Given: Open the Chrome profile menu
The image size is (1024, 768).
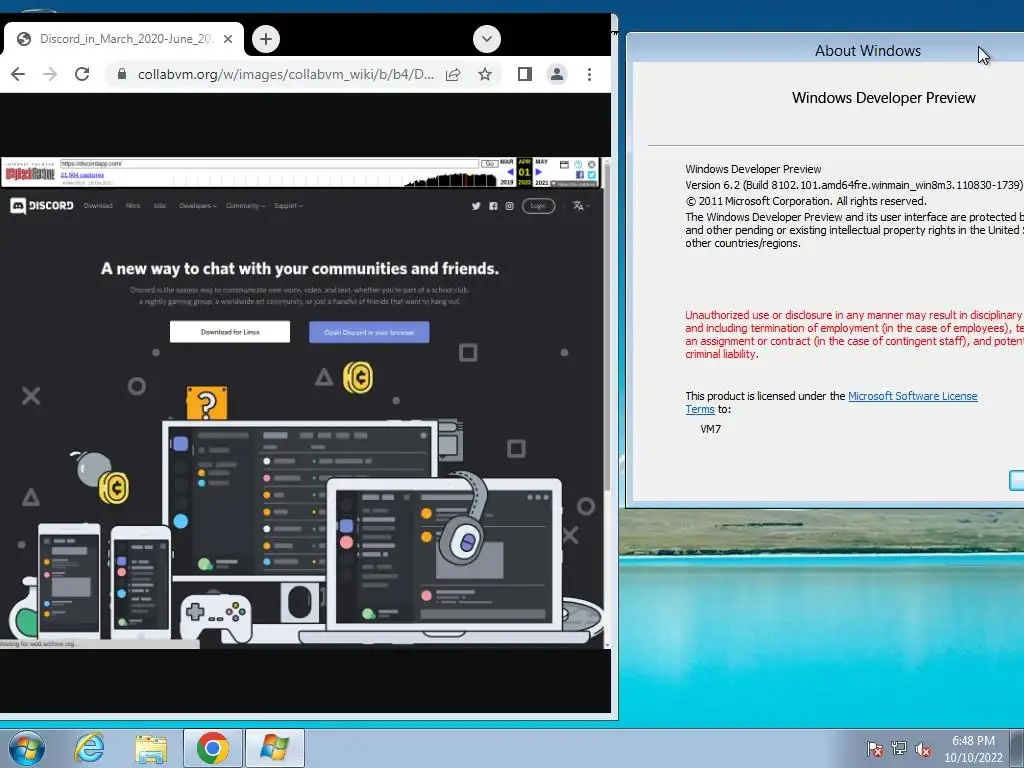Looking at the screenshot, I should [x=556, y=74].
